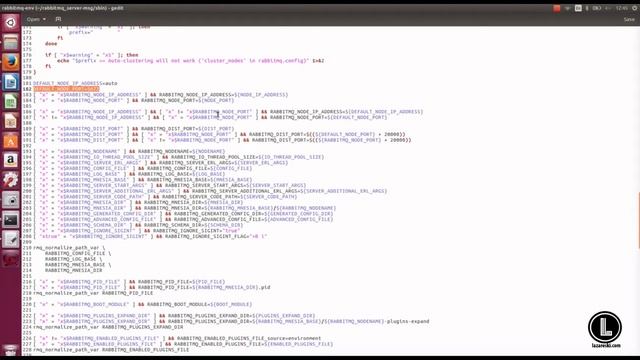Open the Trash at bottom of launcher
Screen dimensions: 640x360
[x=11, y=350]
